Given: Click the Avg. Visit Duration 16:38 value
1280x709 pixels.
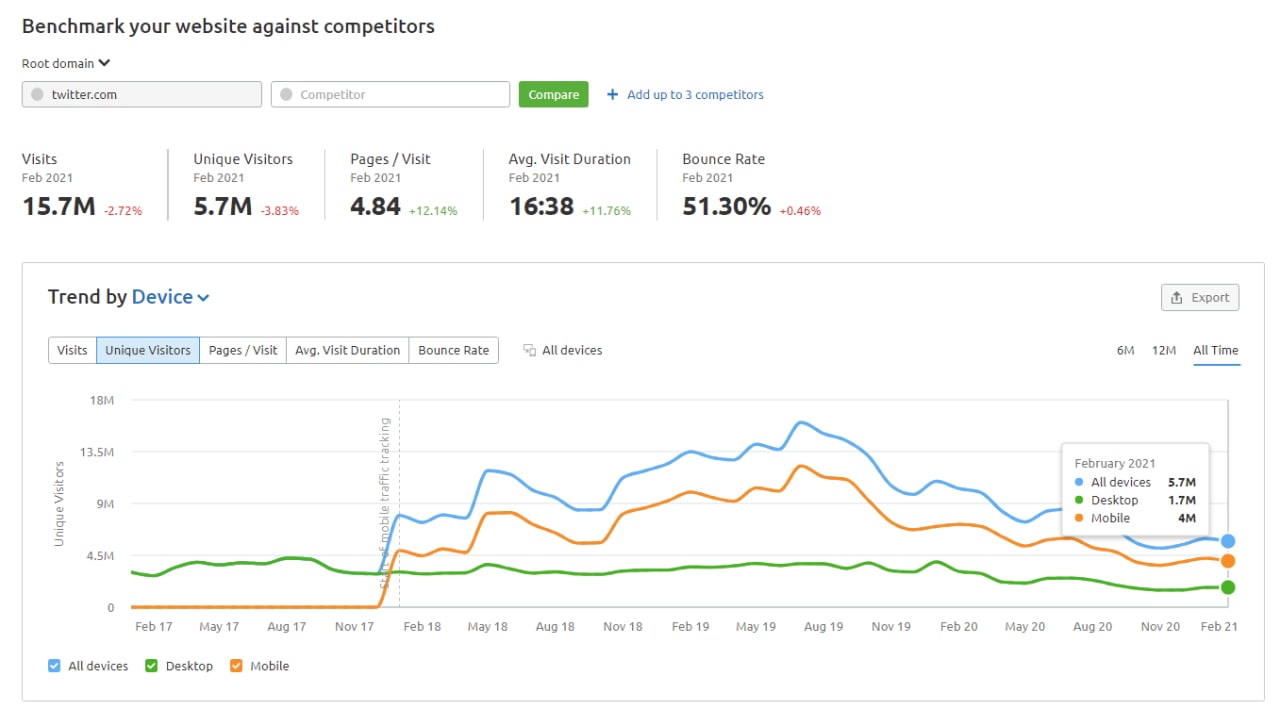Looking at the screenshot, I should 541,207.
